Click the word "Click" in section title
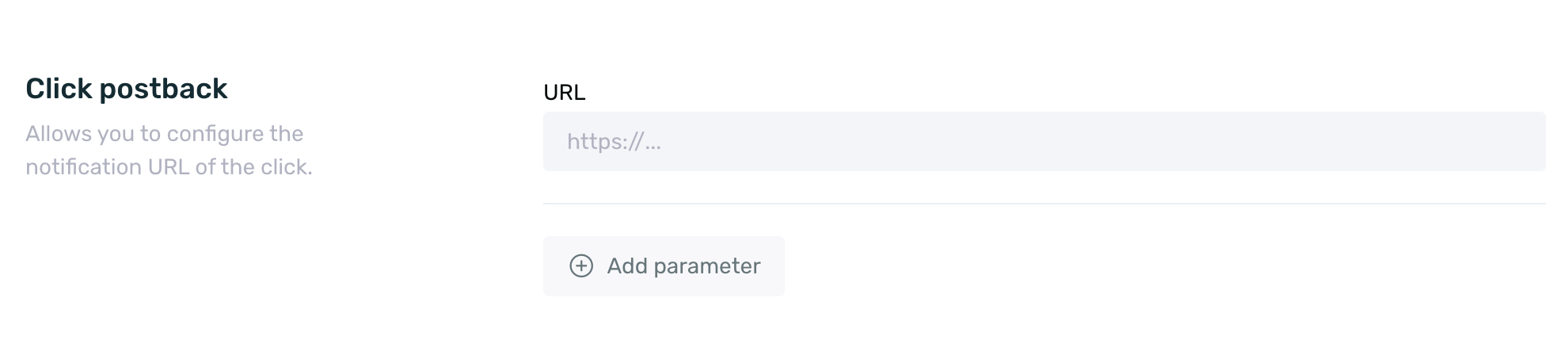This screenshot has height=355, width=1568. [59, 89]
